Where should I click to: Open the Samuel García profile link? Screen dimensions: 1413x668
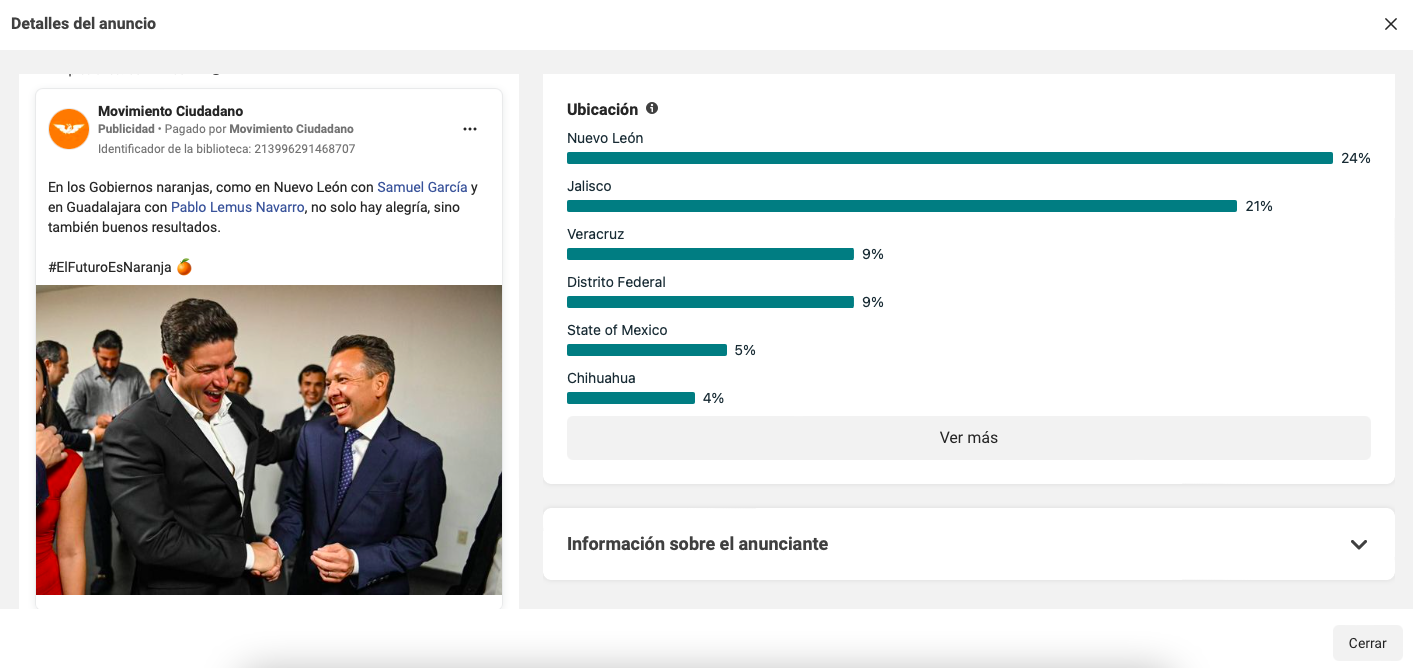pos(421,187)
